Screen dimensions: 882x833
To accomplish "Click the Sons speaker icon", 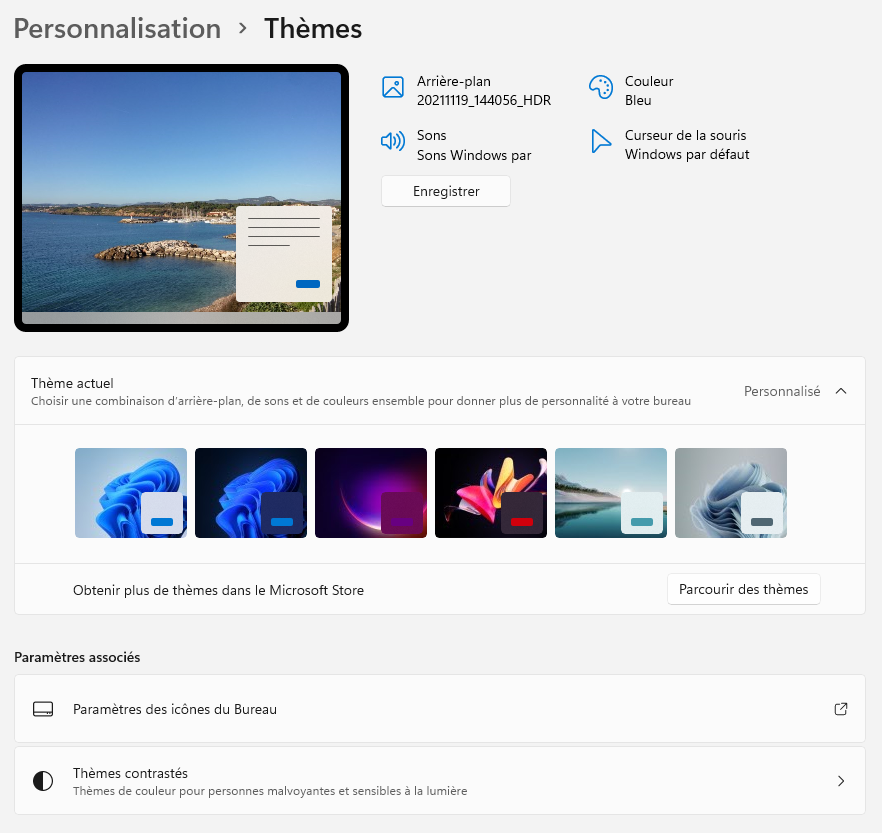I will 393,141.
